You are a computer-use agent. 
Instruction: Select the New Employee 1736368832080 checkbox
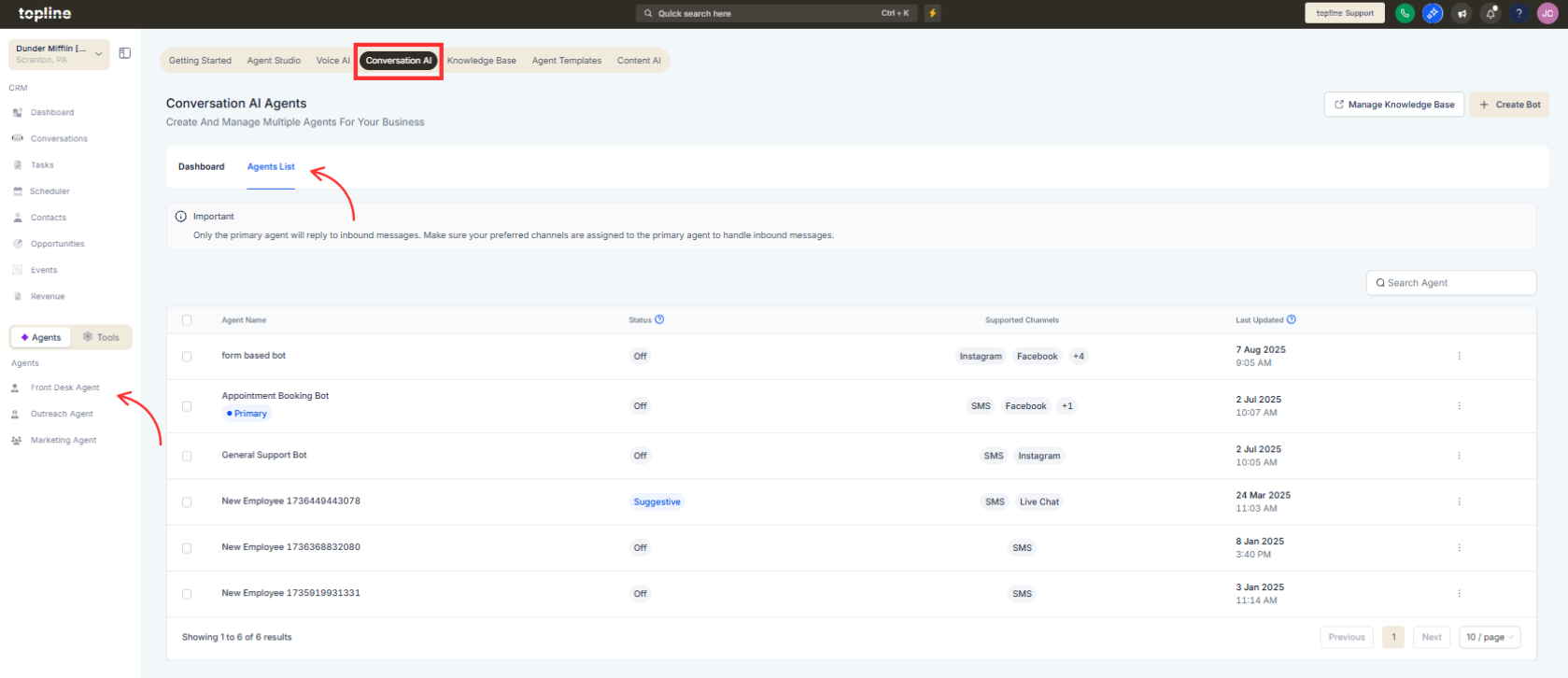(x=187, y=548)
